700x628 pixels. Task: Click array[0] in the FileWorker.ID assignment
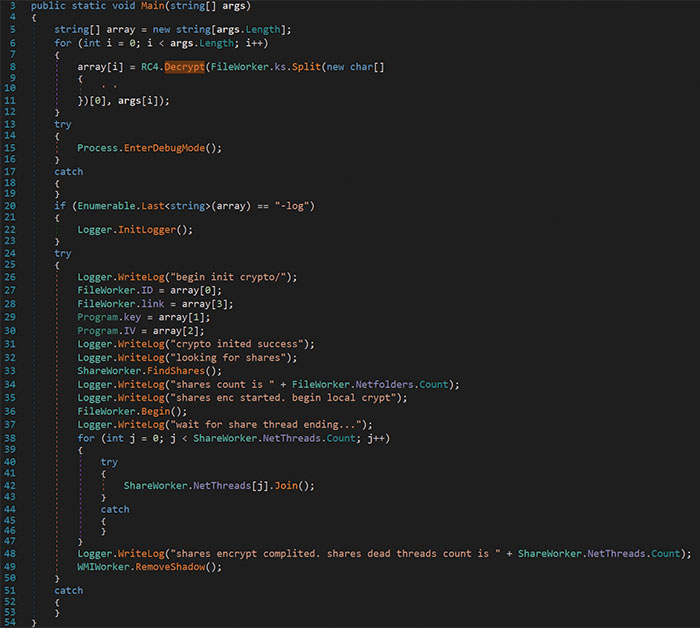[x=193, y=291]
